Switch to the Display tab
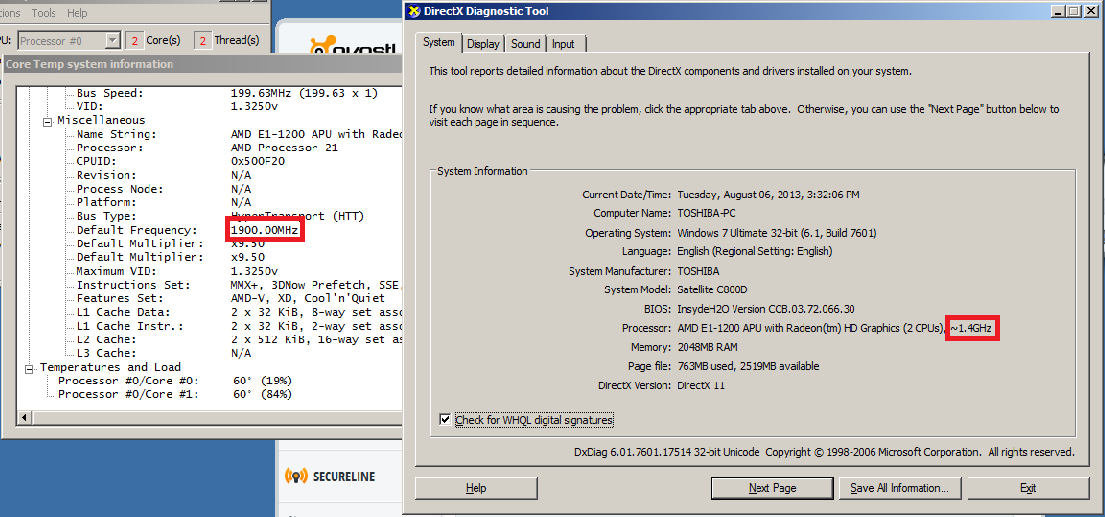This screenshot has width=1105, height=517. coord(483,44)
